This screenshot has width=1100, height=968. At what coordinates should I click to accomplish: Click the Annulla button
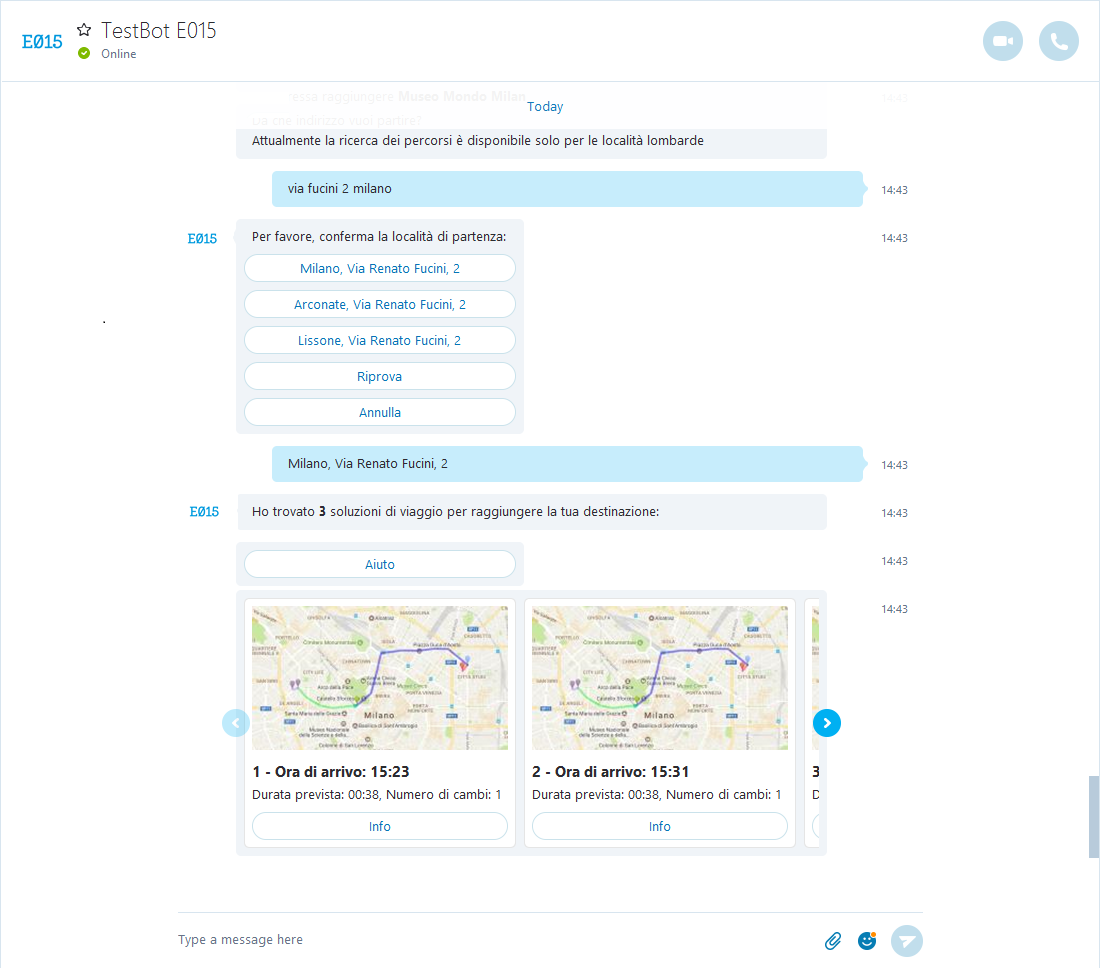[380, 412]
